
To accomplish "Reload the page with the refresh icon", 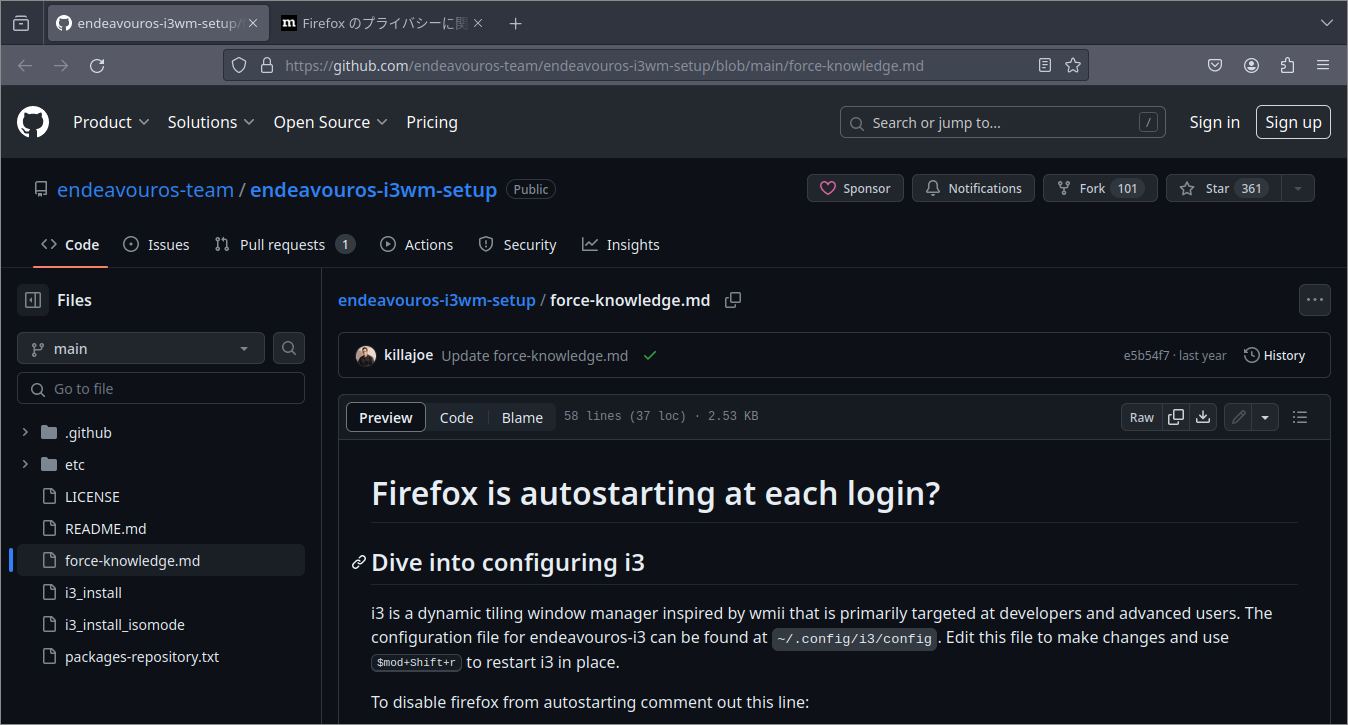I will 97,65.
